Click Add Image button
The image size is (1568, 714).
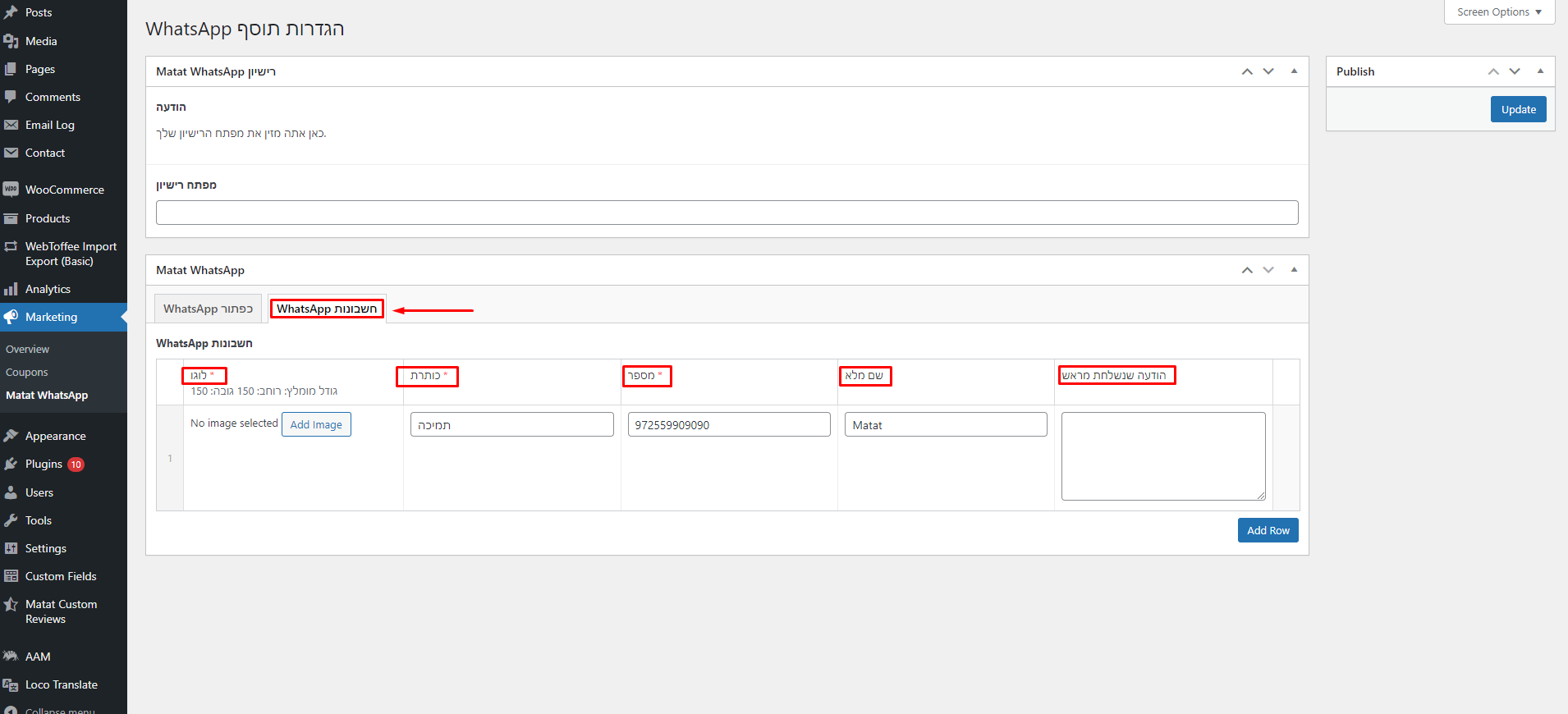click(316, 424)
